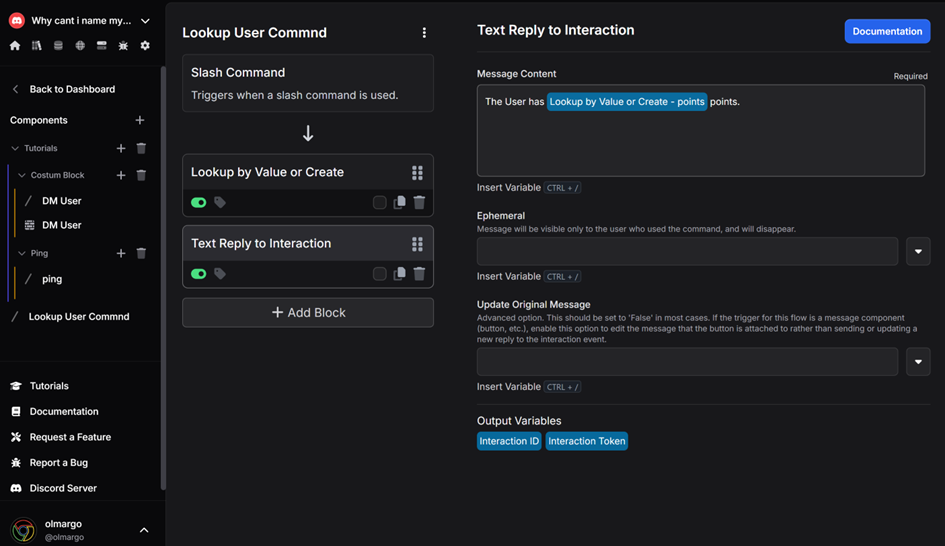Expand the bot name dropdown chevron
The width and height of the screenshot is (945, 546).
pos(145,21)
